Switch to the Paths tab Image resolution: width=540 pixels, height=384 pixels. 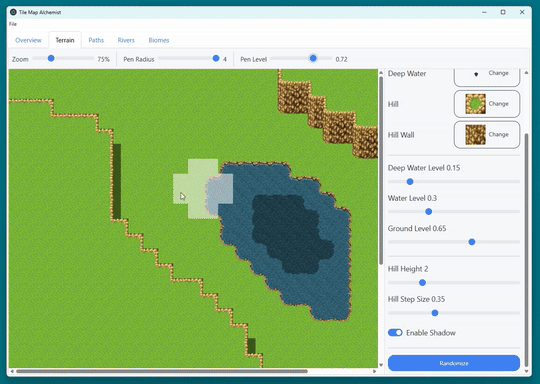point(96,40)
